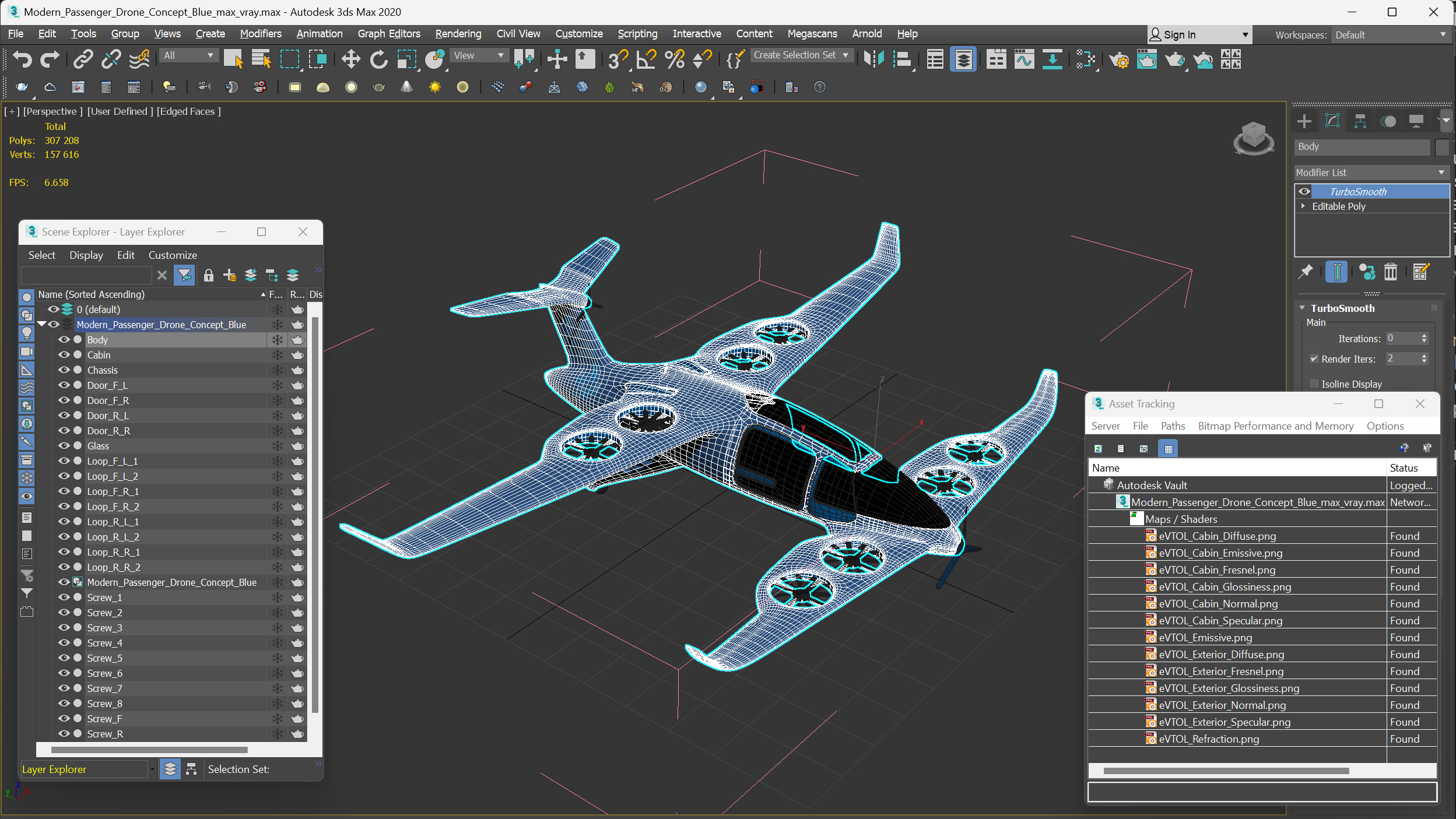Hide the Cabin object's eye icon

coord(64,355)
